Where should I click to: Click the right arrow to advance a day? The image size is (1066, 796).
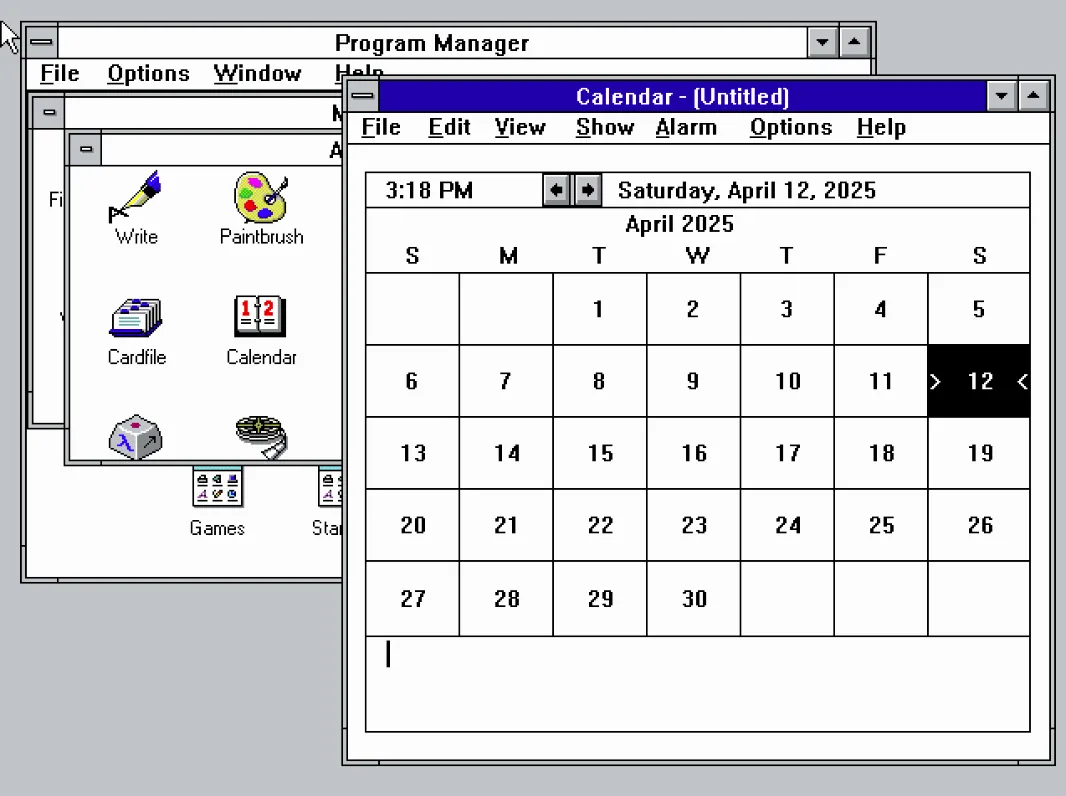coord(587,189)
